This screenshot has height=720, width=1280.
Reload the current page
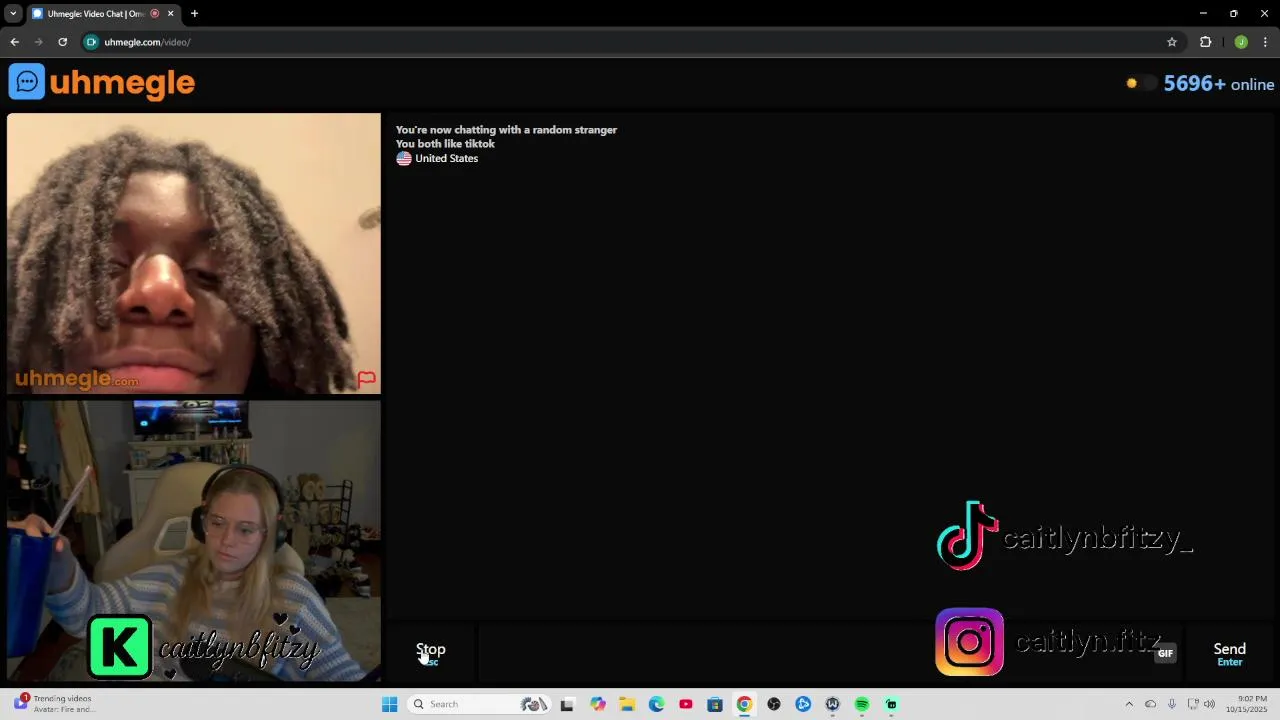click(62, 42)
